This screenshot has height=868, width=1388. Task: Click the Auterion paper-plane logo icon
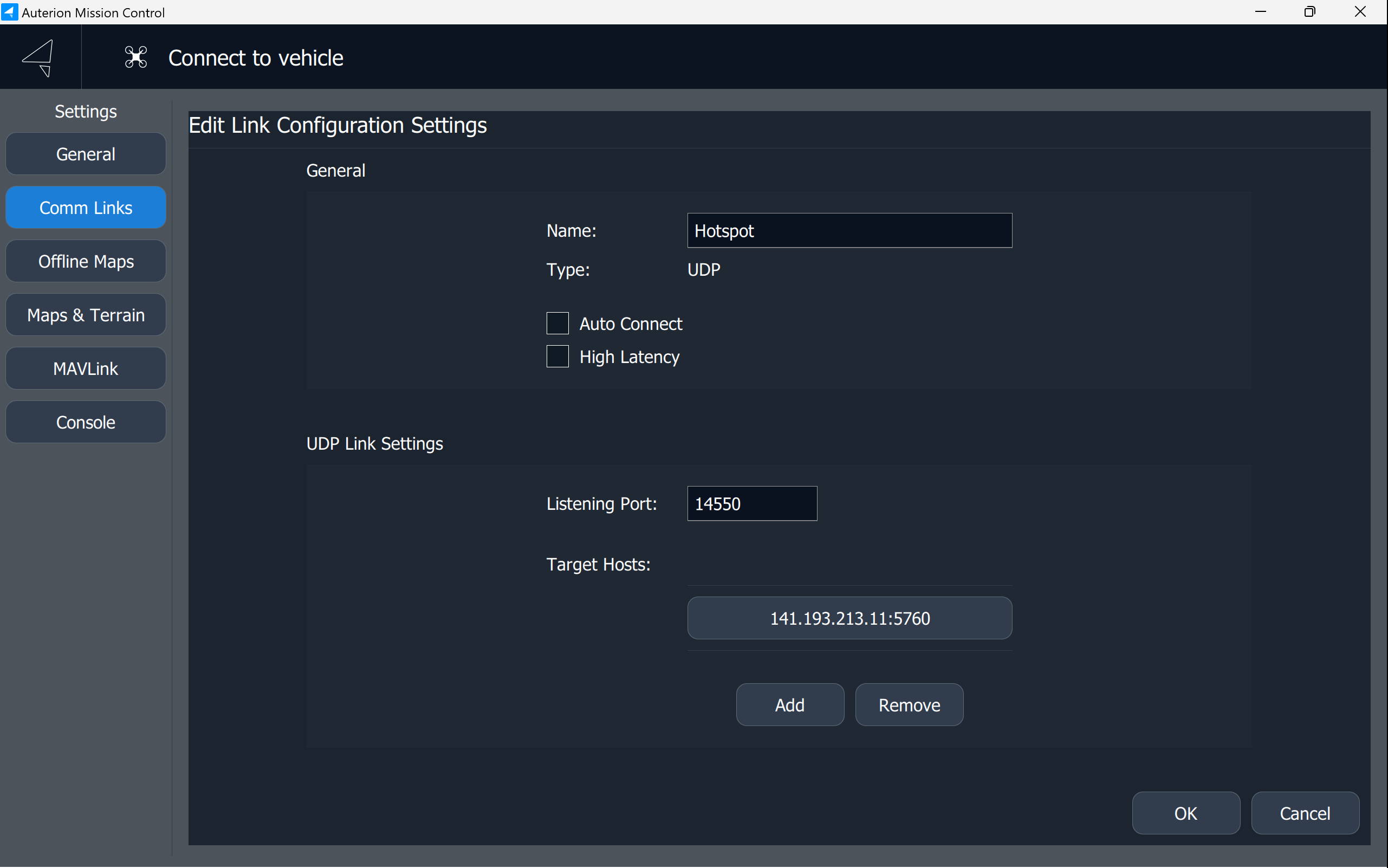tap(39, 57)
